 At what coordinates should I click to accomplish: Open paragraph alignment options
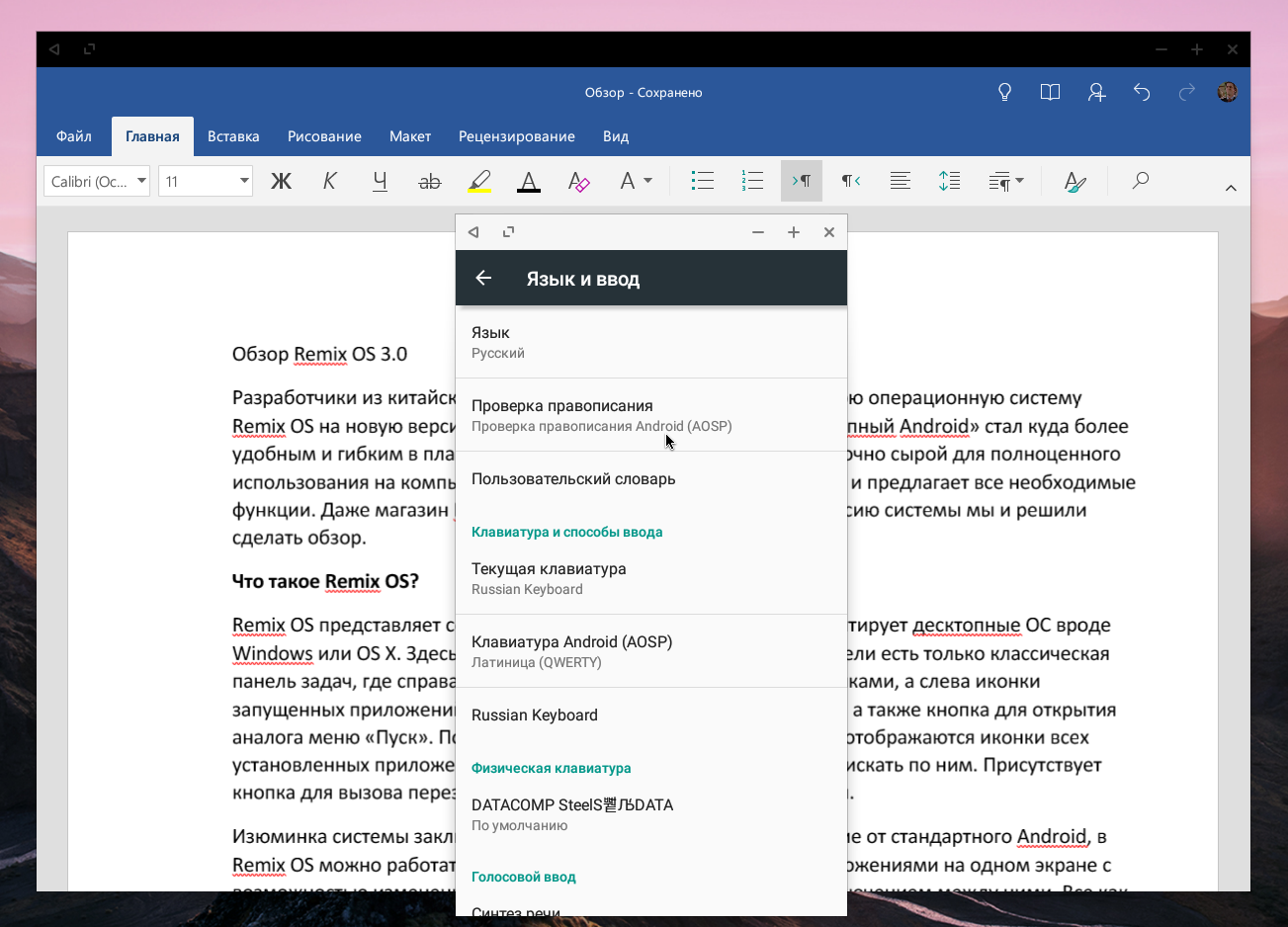901,181
